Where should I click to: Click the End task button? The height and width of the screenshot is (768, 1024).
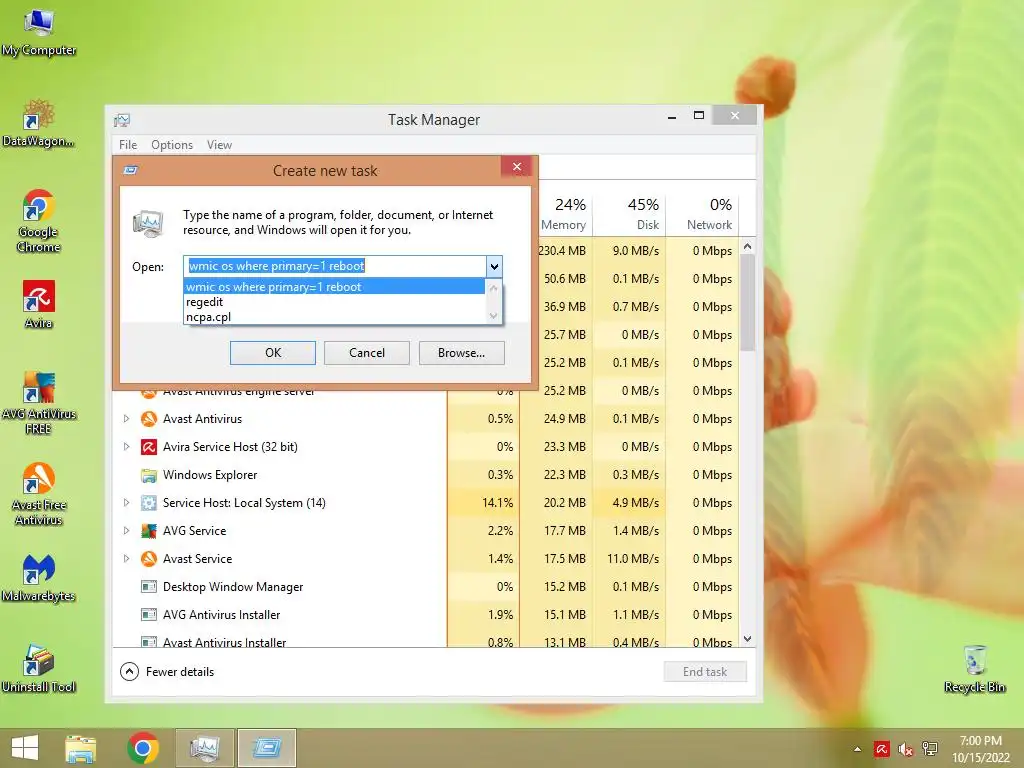pyautogui.click(x=705, y=672)
